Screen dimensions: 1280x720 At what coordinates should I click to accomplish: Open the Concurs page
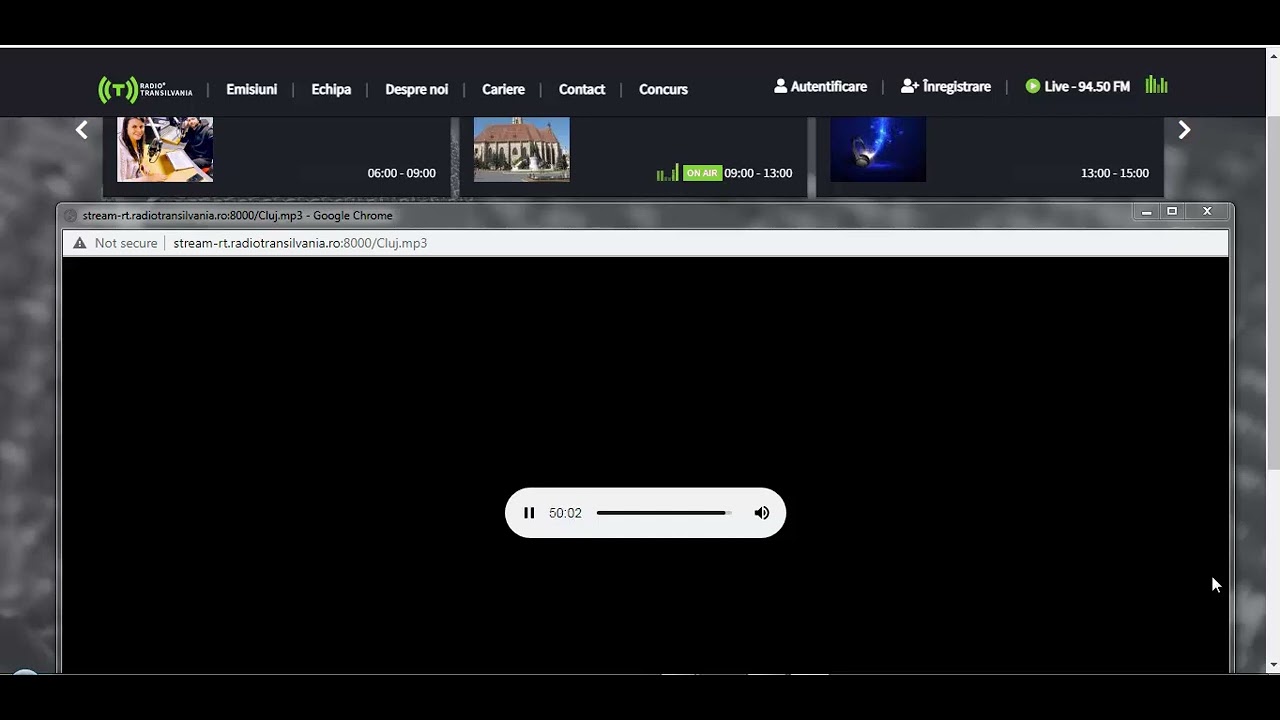[663, 89]
